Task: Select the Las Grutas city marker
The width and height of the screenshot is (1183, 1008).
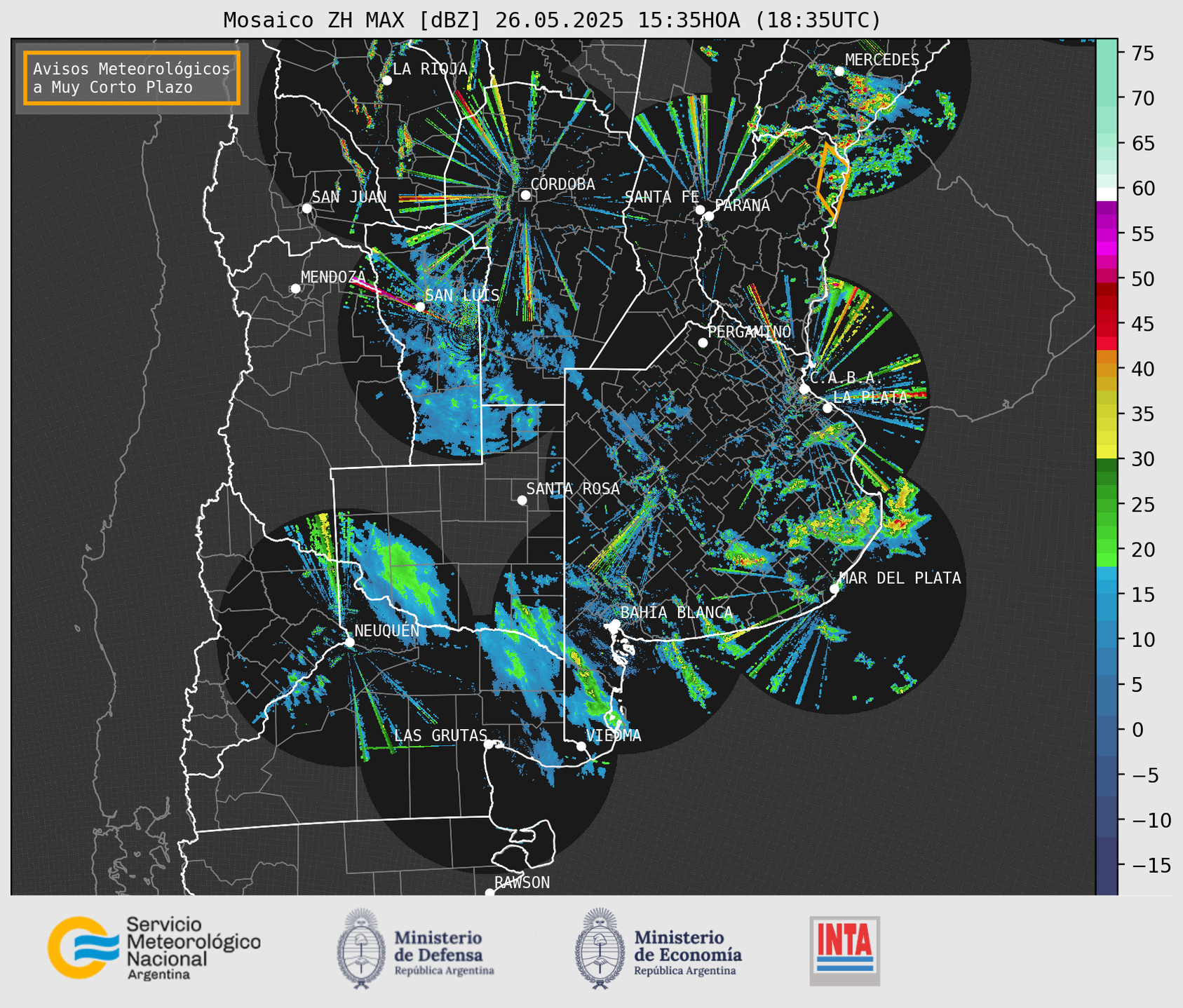Action: 489,744
